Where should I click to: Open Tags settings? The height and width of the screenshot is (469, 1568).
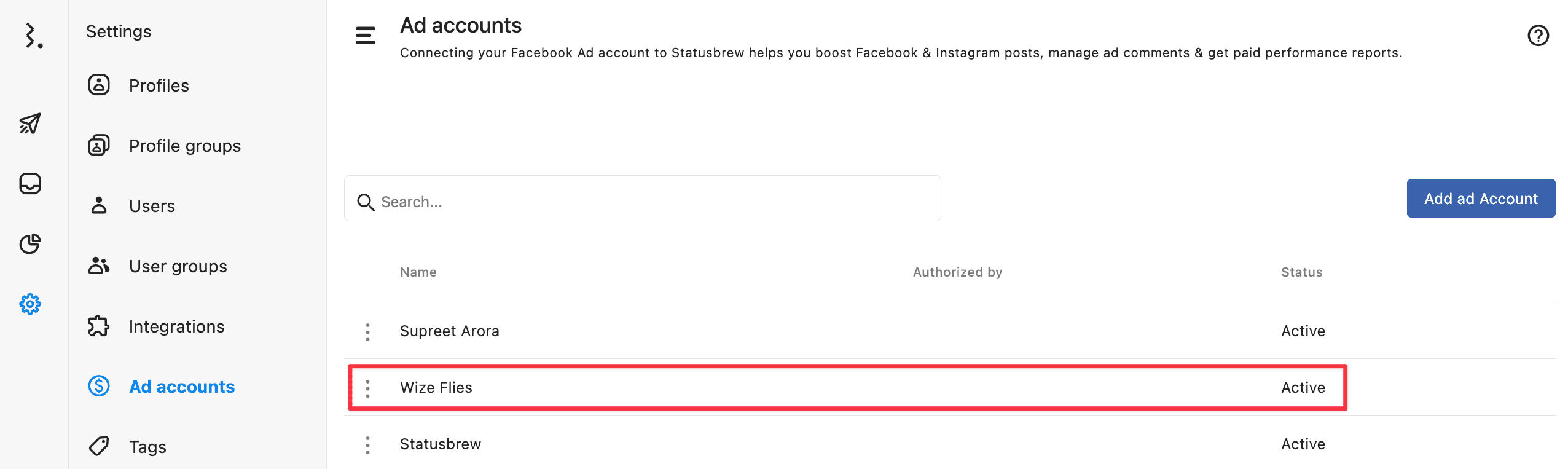[147, 447]
